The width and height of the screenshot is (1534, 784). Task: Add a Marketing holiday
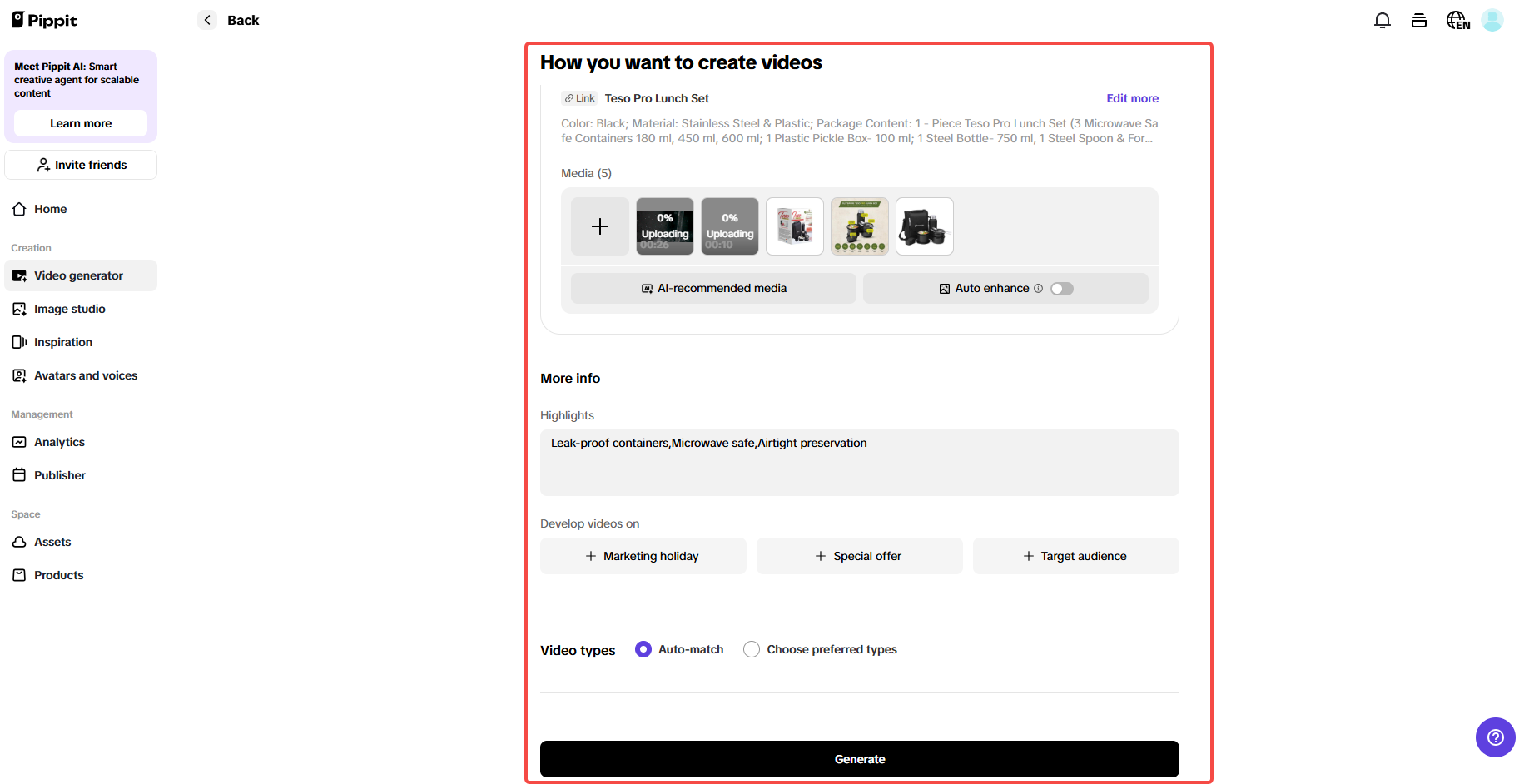click(643, 556)
